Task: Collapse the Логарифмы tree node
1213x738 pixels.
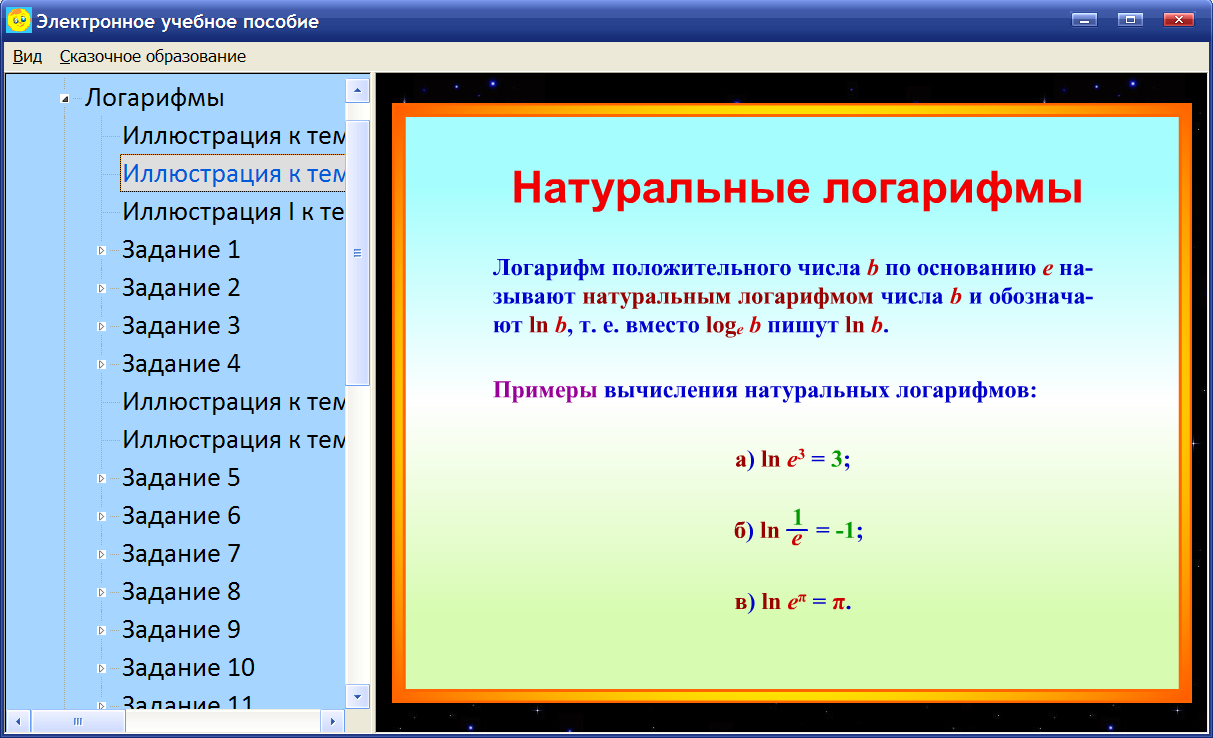Action: pos(66,97)
